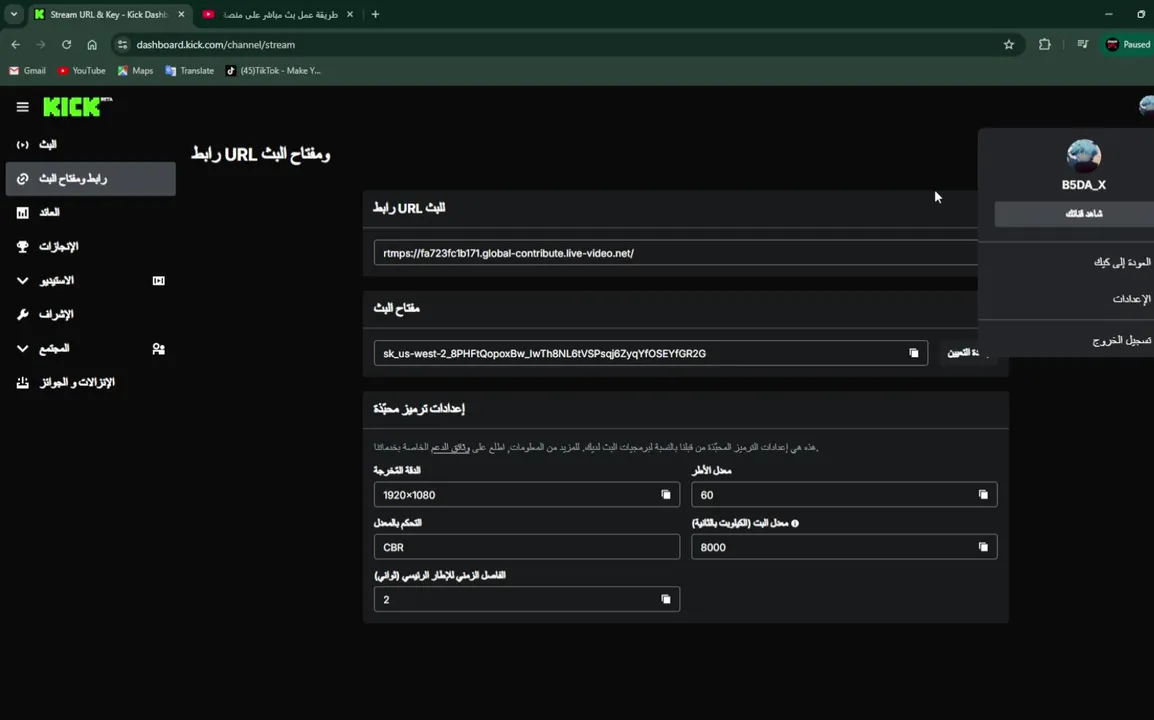The width and height of the screenshot is (1154, 720).
Task: Copy the 8000 bitrate value
Action: point(983,547)
